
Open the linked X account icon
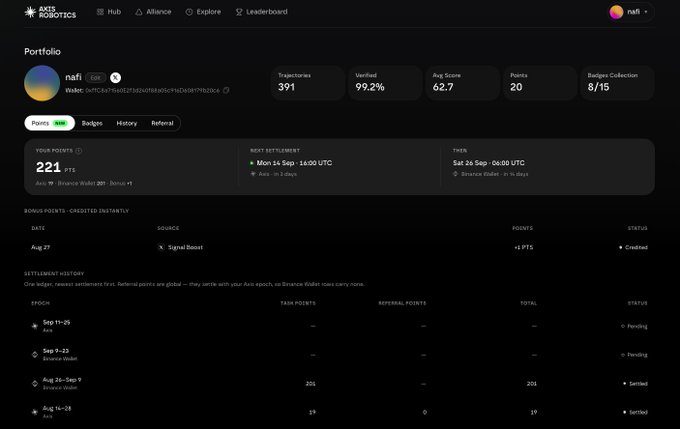coord(115,78)
